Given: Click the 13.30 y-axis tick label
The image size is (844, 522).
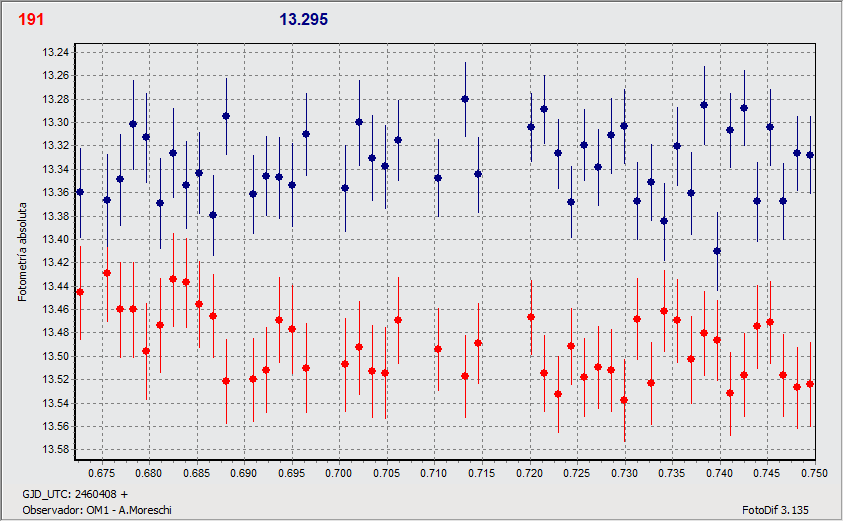Looking at the screenshot, I should (x=55, y=123).
